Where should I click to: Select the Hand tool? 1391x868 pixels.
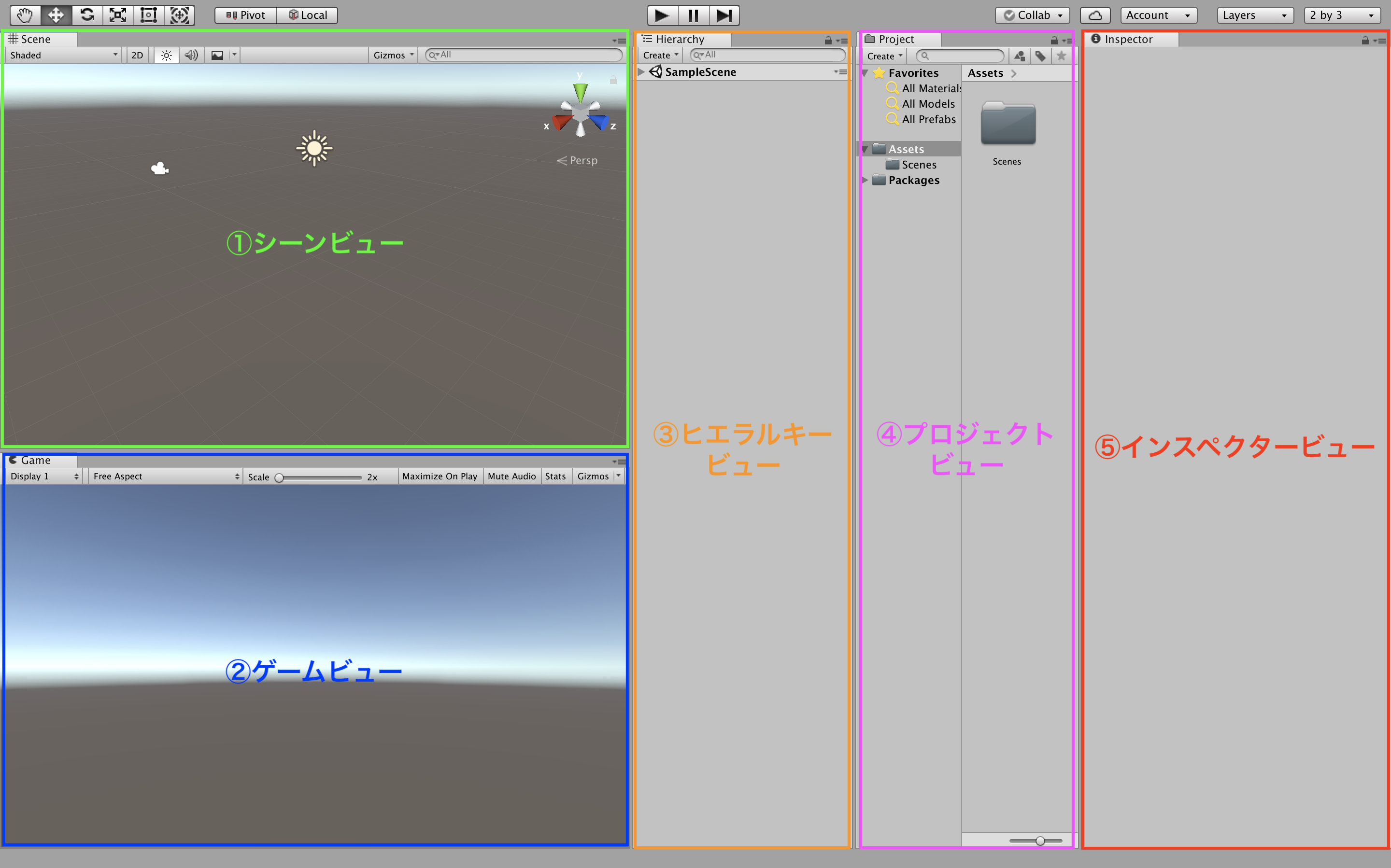coord(25,15)
